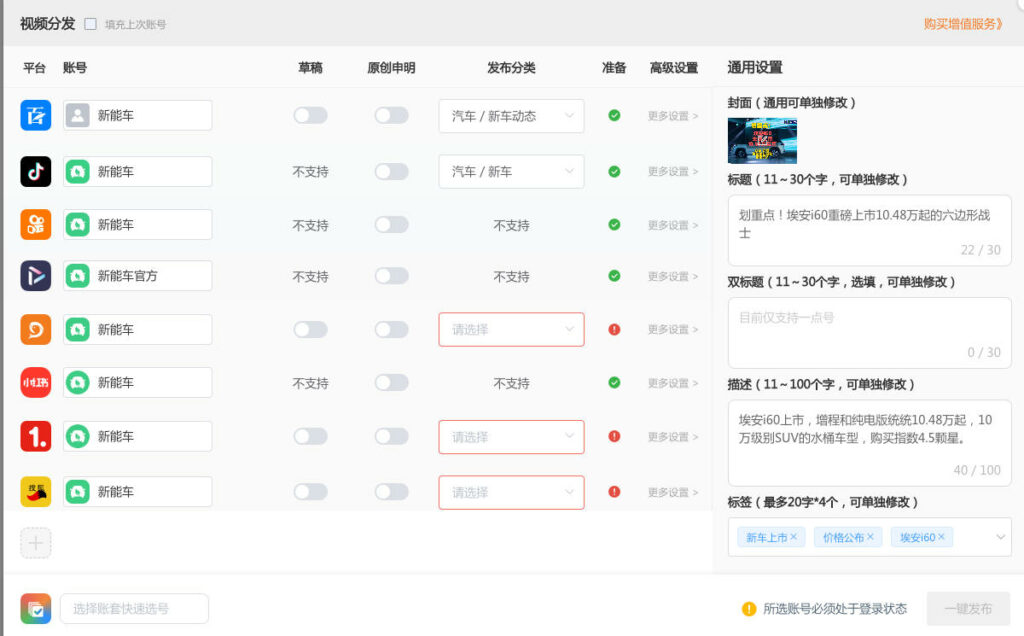Enable 原创申明 toggle for Douyin row
1024x636 pixels.
coord(391,171)
